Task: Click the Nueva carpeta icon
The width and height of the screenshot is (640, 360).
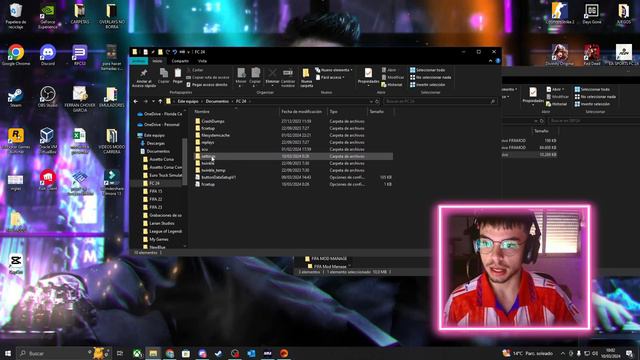Action: pyautogui.click(x=306, y=73)
